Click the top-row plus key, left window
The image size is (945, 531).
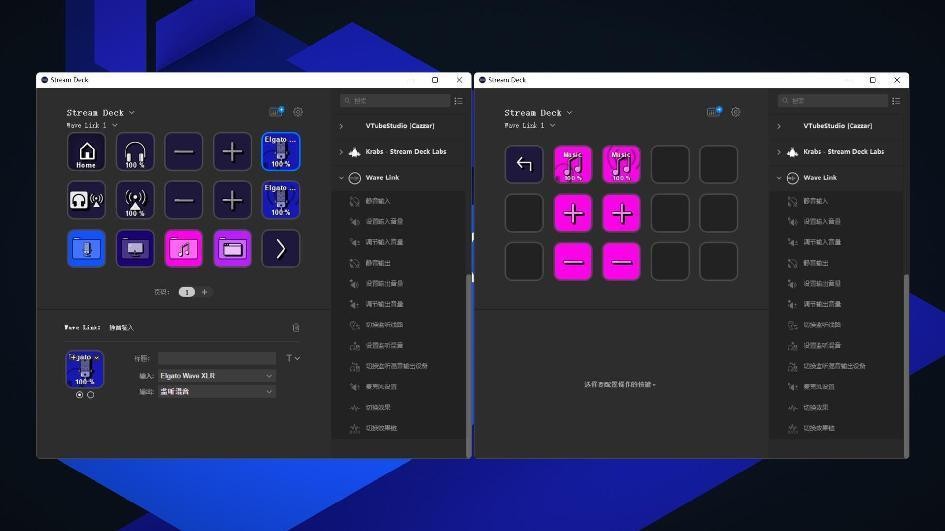point(232,152)
